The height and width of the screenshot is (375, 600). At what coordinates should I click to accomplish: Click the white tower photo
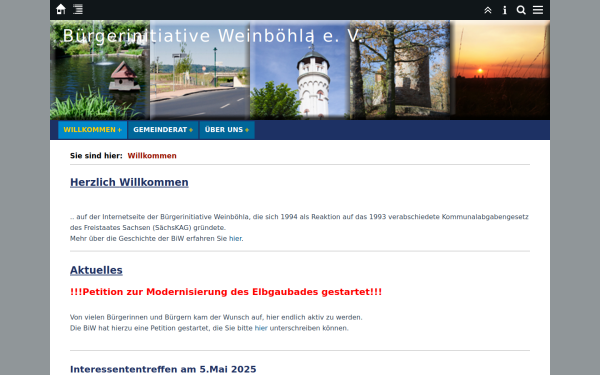[300, 70]
